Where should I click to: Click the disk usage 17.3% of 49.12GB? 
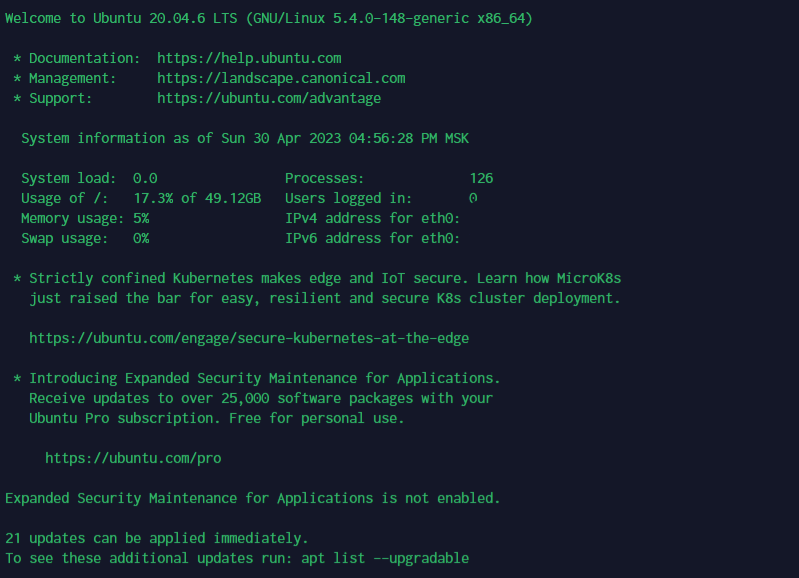pos(197,198)
